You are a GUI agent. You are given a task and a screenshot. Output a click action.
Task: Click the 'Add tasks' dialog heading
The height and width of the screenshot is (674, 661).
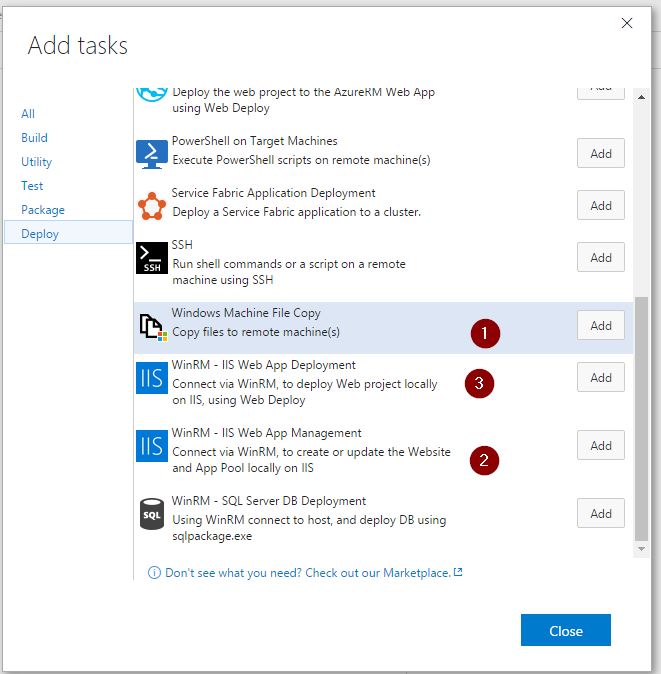click(78, 45)
